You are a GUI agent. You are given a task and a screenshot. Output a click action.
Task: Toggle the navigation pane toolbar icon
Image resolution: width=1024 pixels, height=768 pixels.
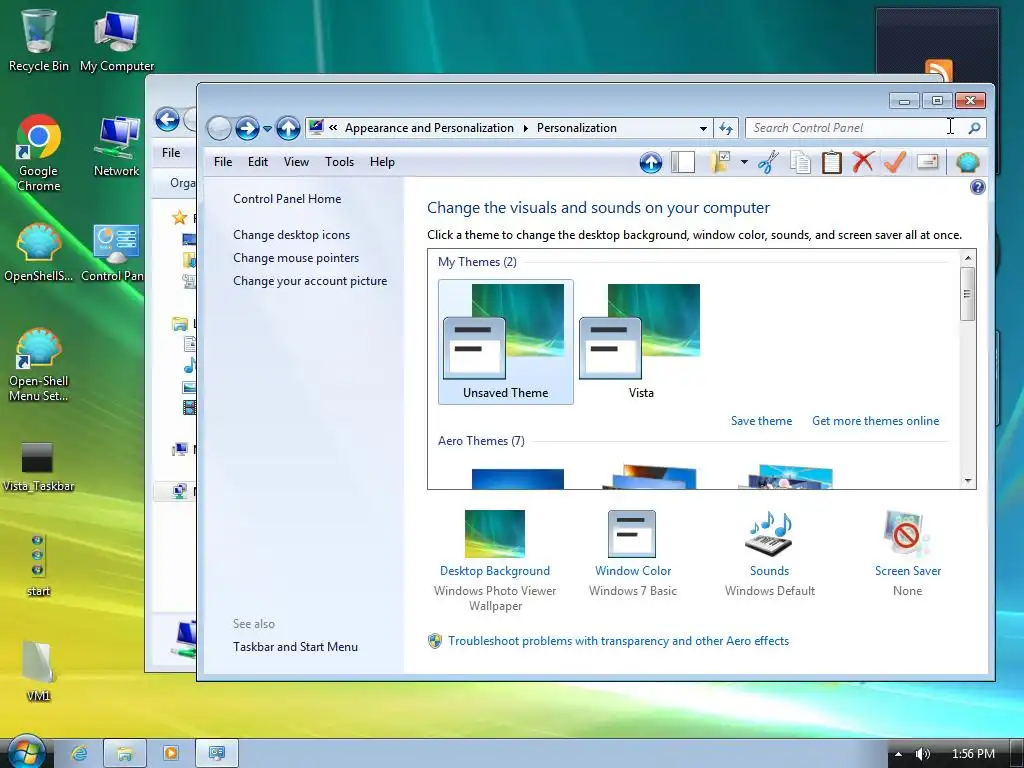[682, 162]
